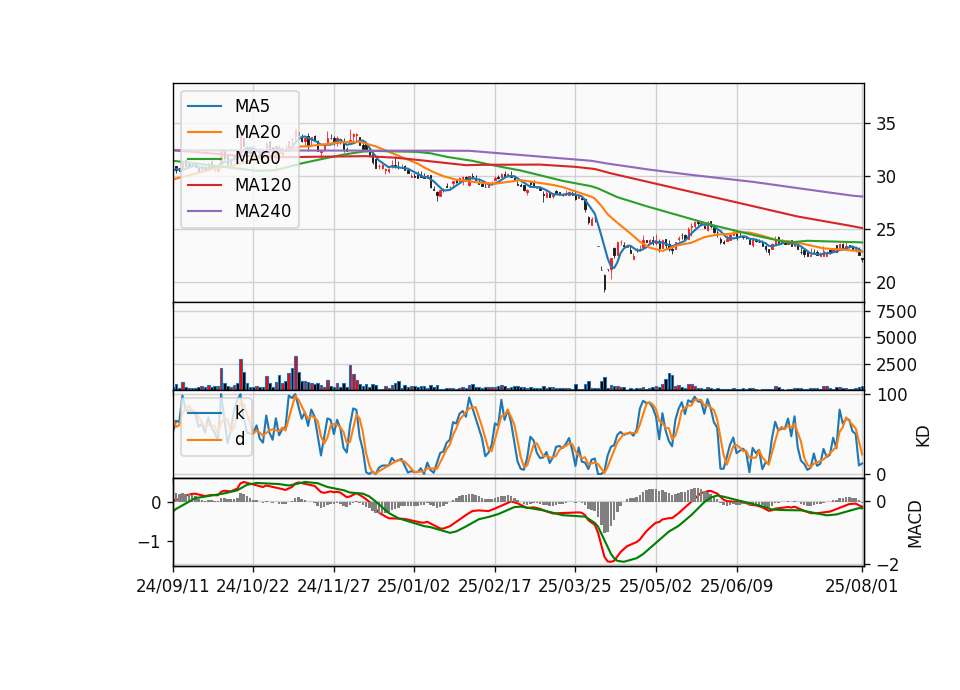960x690 pixels.
Task: Click the 25/05/02 date axis label
Action: [656, 586]
